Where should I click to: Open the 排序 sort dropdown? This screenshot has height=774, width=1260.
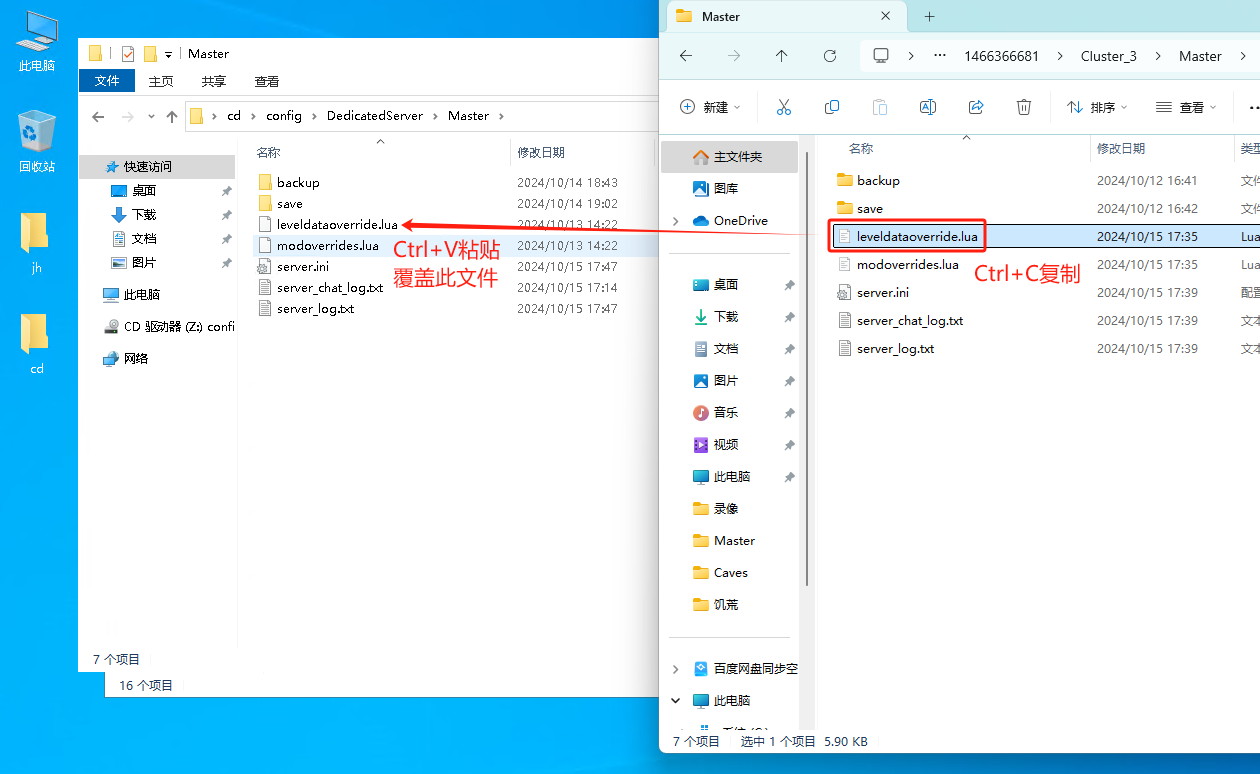click(1097, 107)
